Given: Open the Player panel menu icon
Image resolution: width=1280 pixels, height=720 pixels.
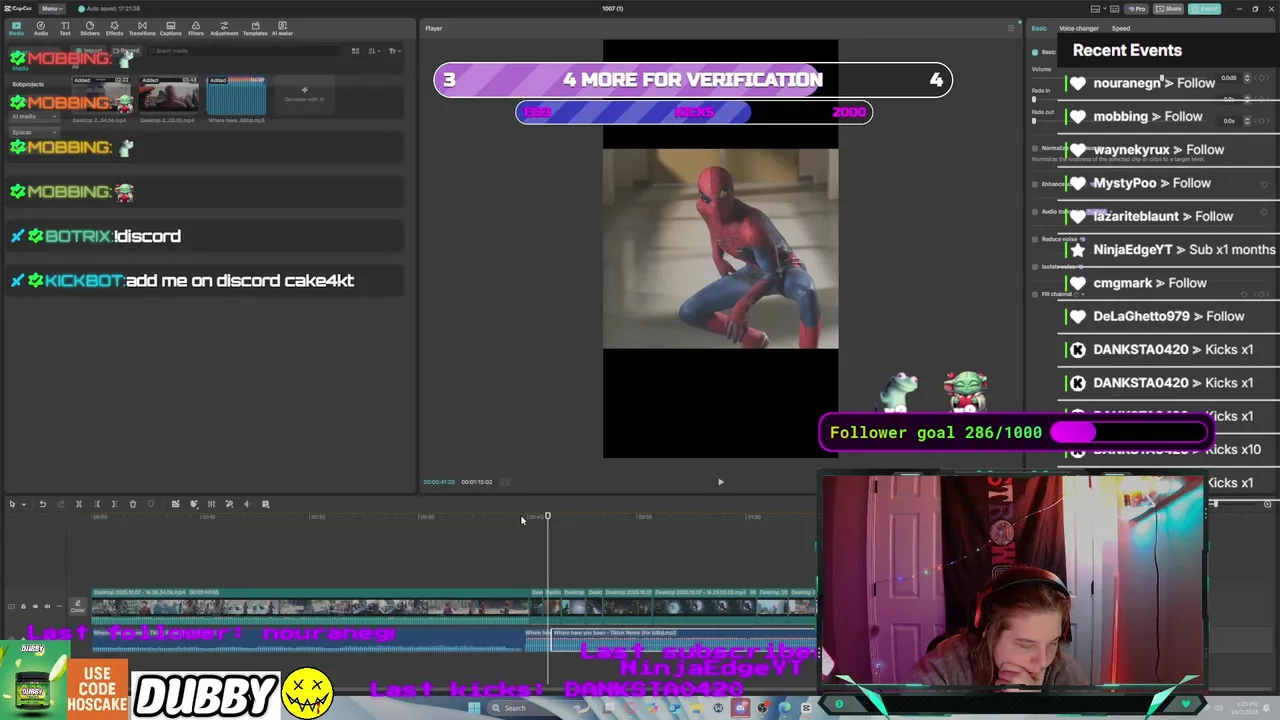Looking at the screenshot, I should pos(1010,28).
